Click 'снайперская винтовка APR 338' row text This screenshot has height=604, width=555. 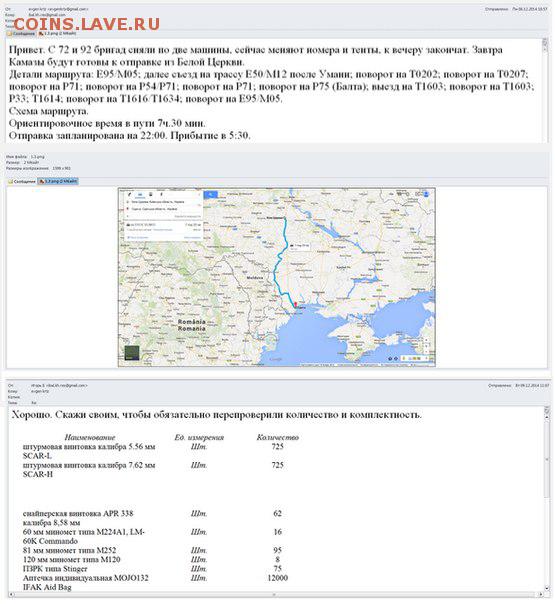click(x=78, y=513)
